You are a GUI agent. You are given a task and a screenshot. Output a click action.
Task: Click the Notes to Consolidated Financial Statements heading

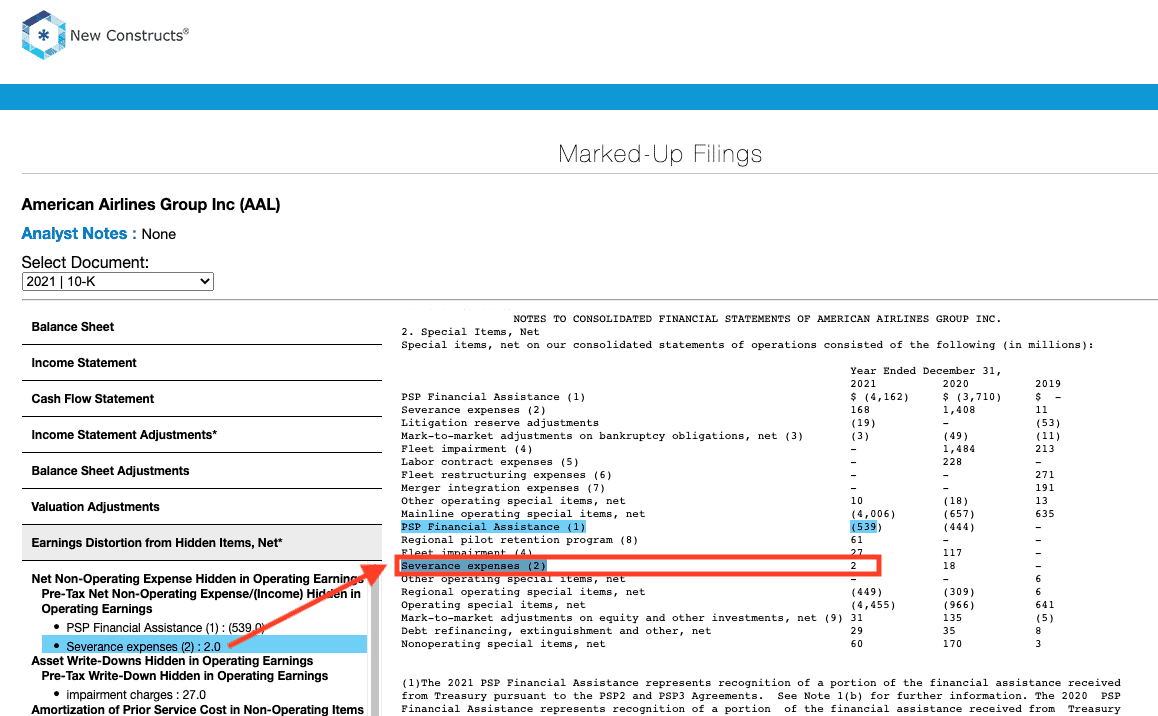[757, 319]
